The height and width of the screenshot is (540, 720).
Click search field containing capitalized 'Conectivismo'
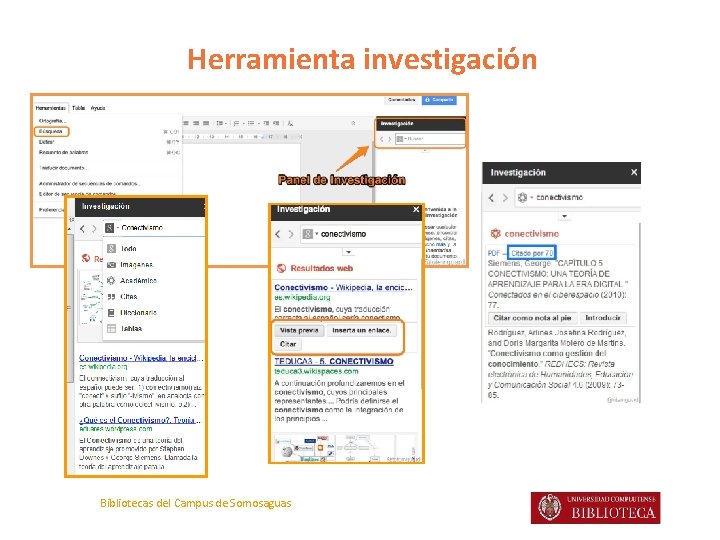154,228
